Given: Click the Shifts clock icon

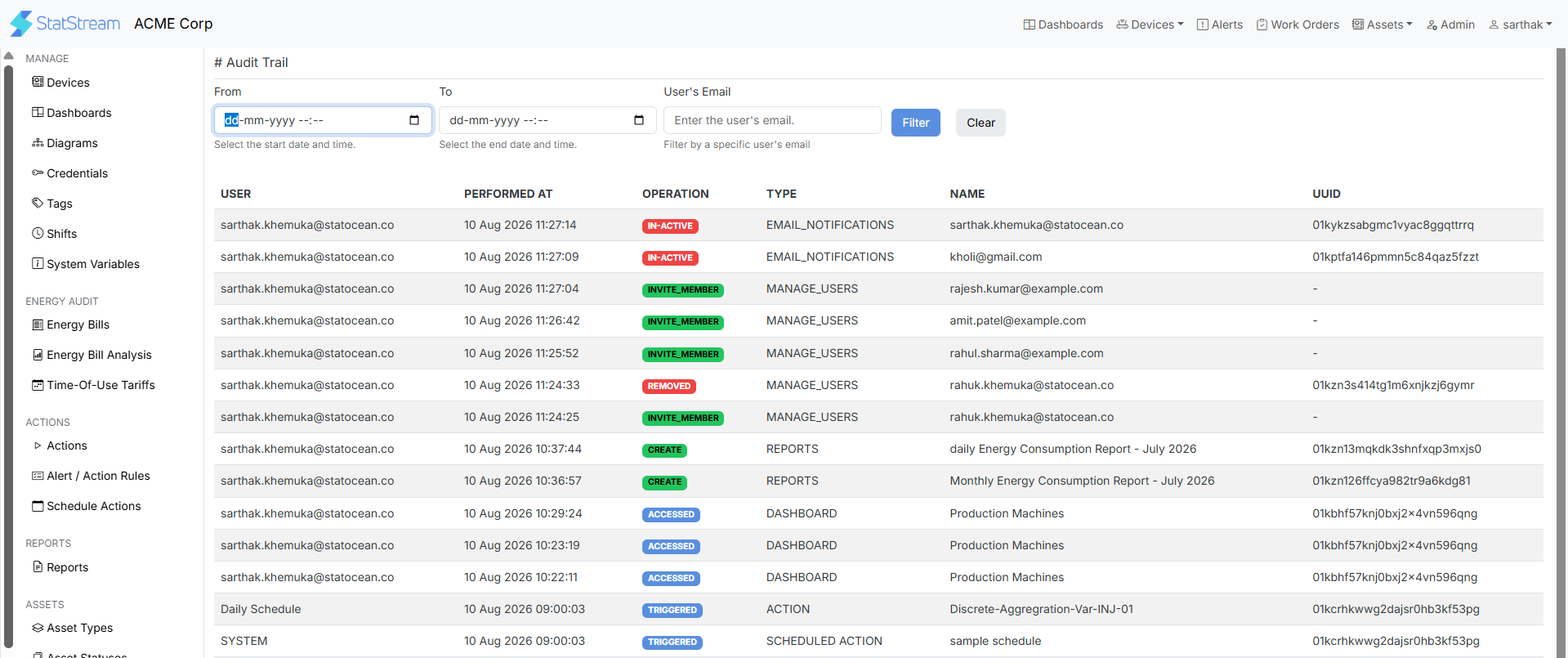Looking at the screenshot, I should coord(38,233).
